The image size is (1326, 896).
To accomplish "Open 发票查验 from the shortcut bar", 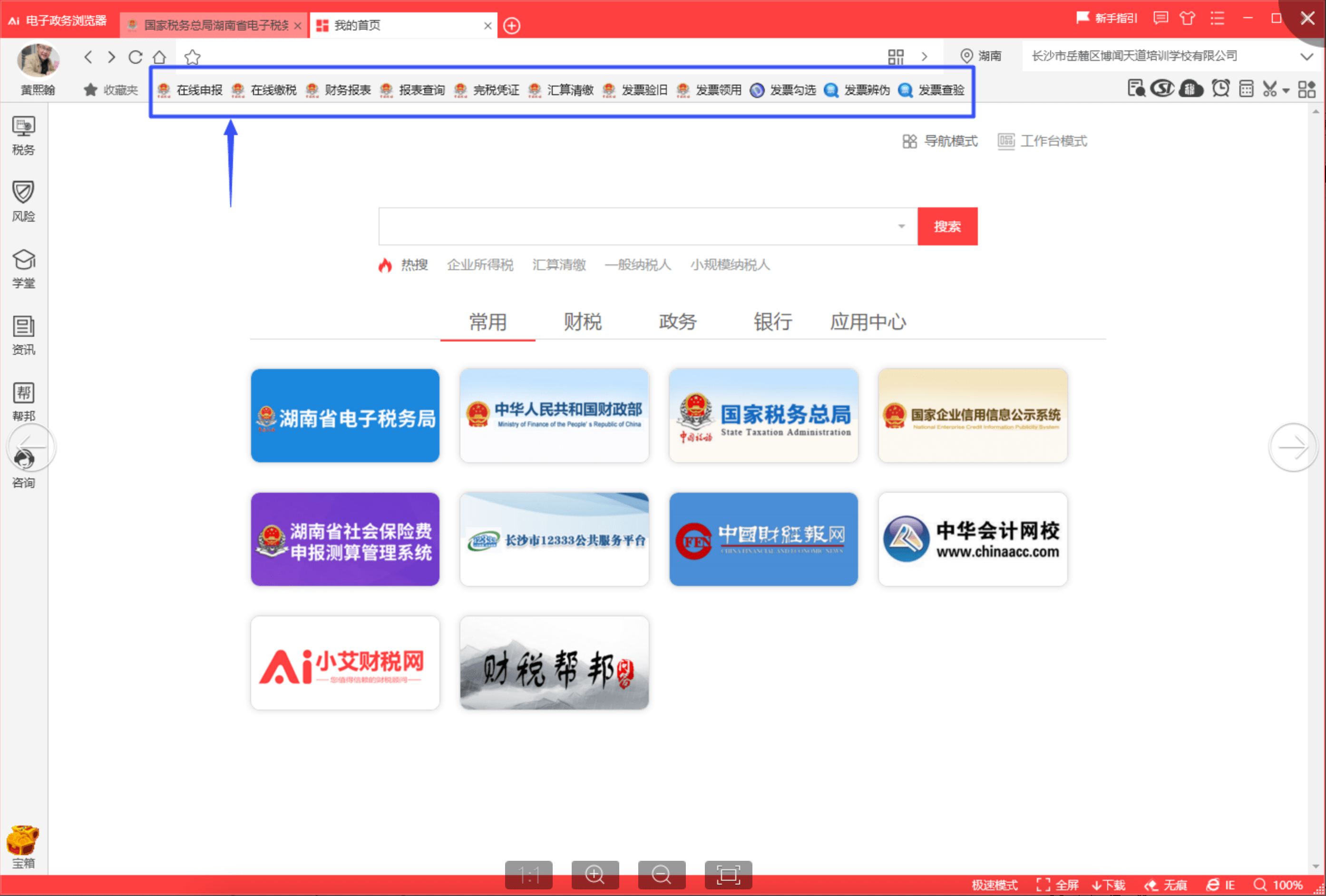I will coord(941,89).
